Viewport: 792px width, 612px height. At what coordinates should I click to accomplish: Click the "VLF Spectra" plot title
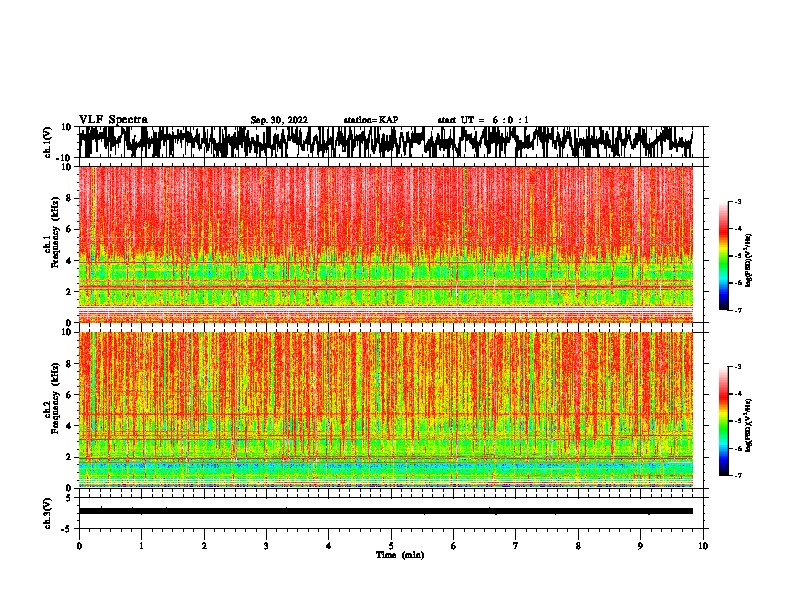[113, 120]
